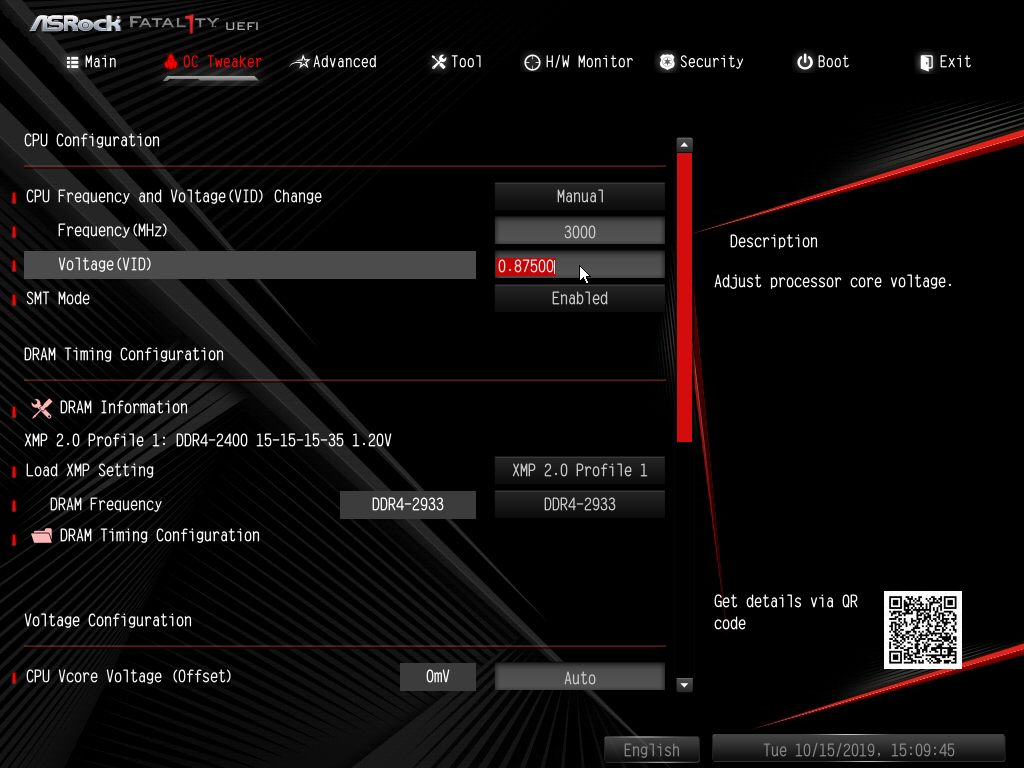The image size is (1024, 768).
Task: Open CPU Vcore Voltage Auto dropdown
Action: [579, 678]
